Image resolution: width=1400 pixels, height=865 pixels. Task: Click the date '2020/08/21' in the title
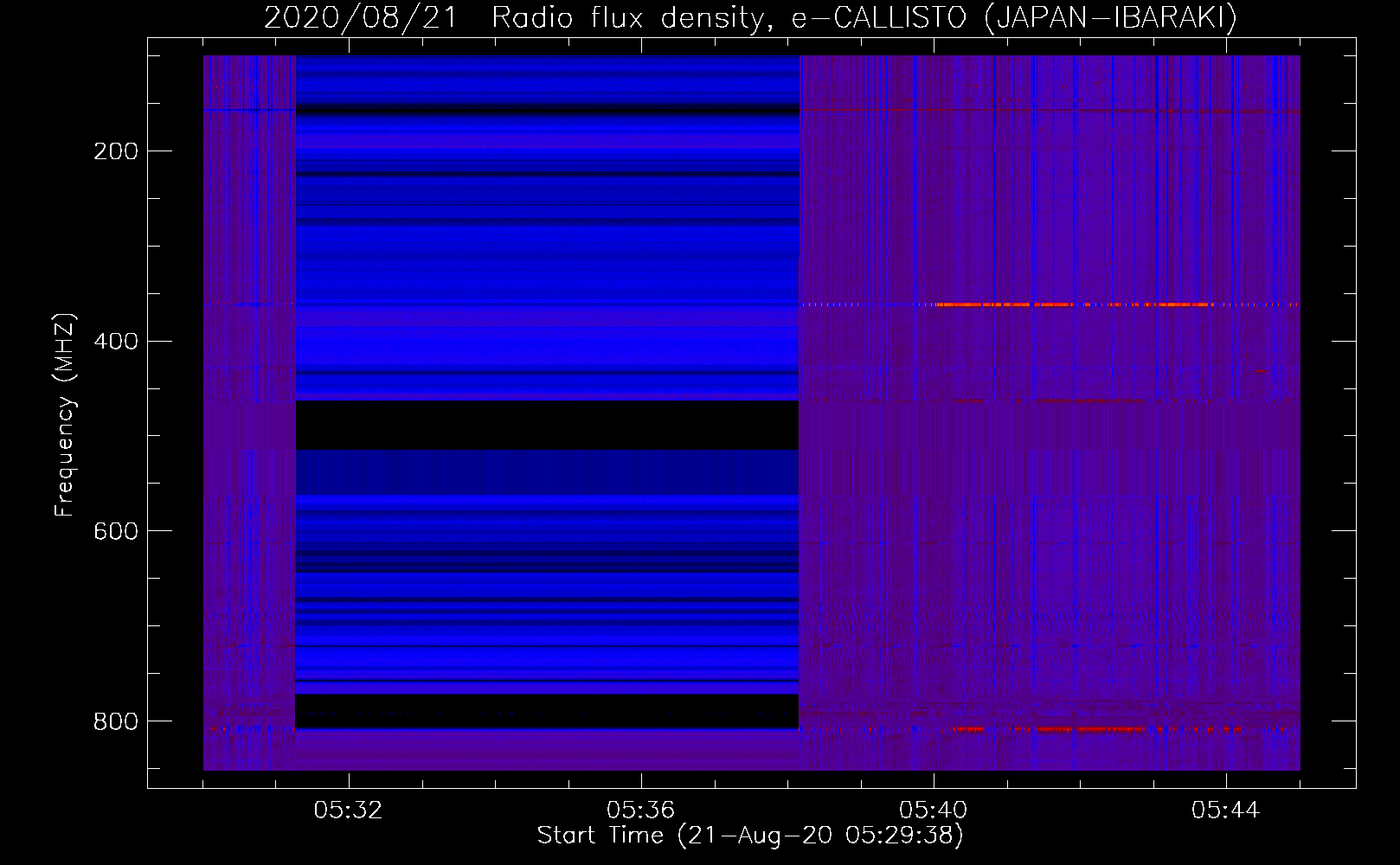pos(361,17)
